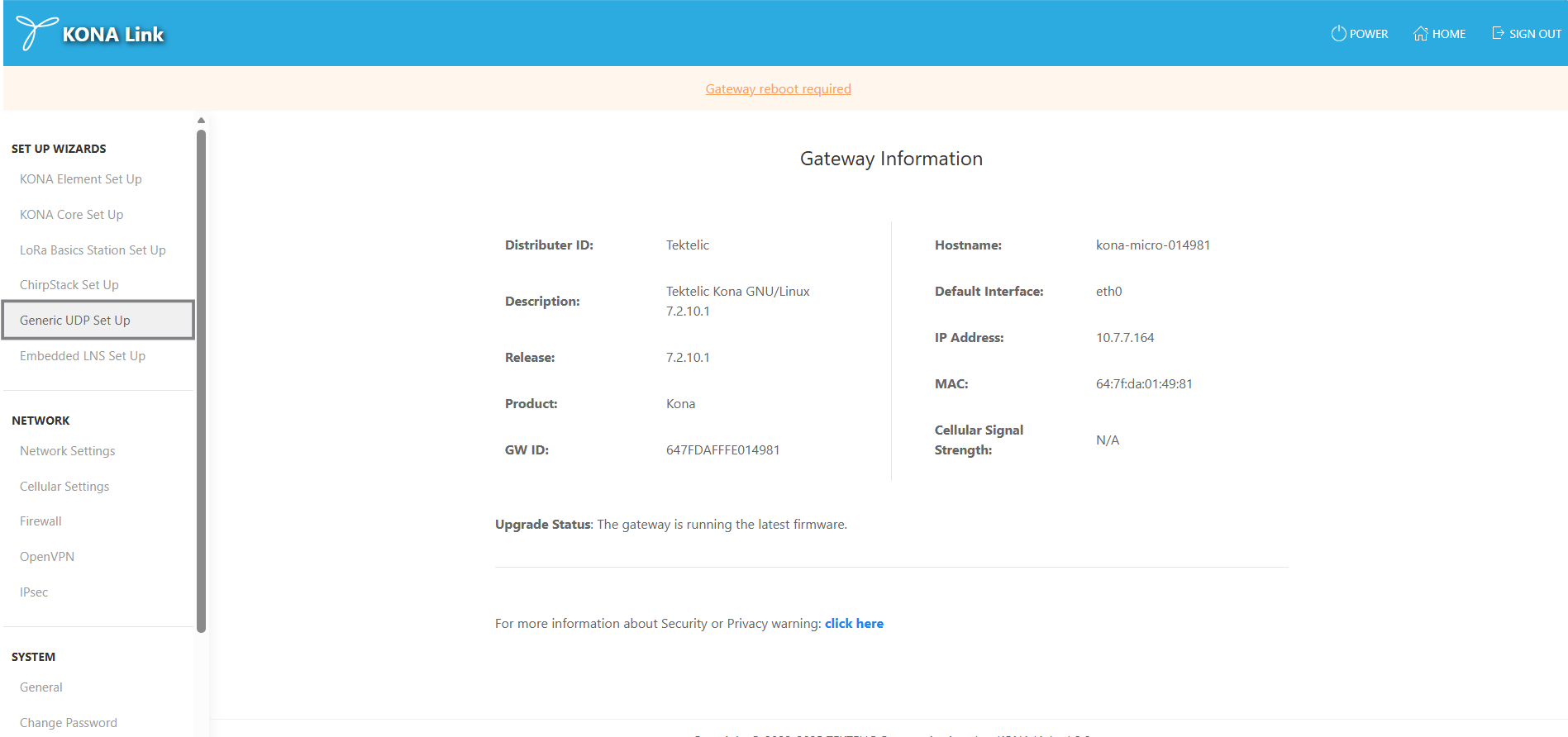Click the Distributer ID value Tektelic
This screenshot has height=737, width=1568.
tap(688, 245)
